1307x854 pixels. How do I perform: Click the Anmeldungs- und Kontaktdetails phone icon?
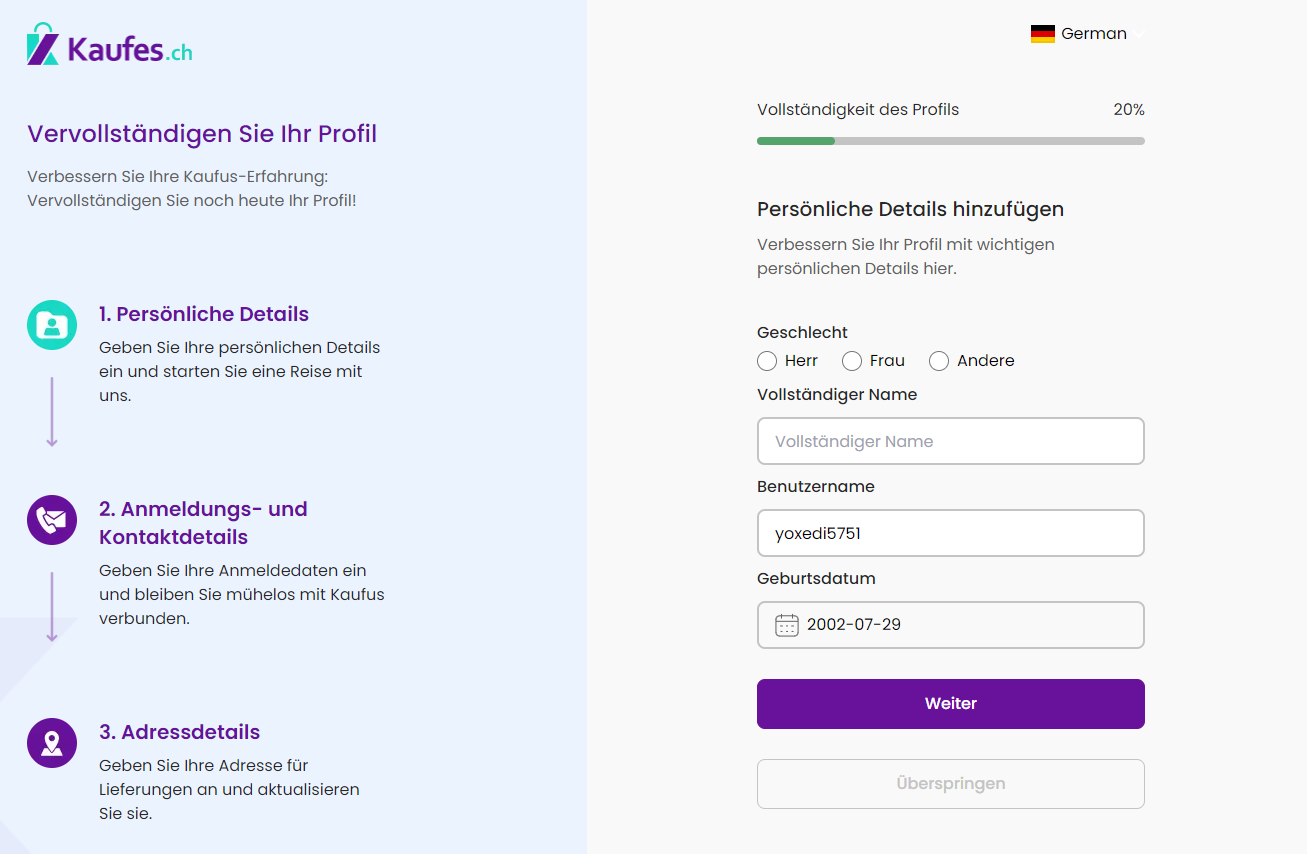(x=52, y=520)
